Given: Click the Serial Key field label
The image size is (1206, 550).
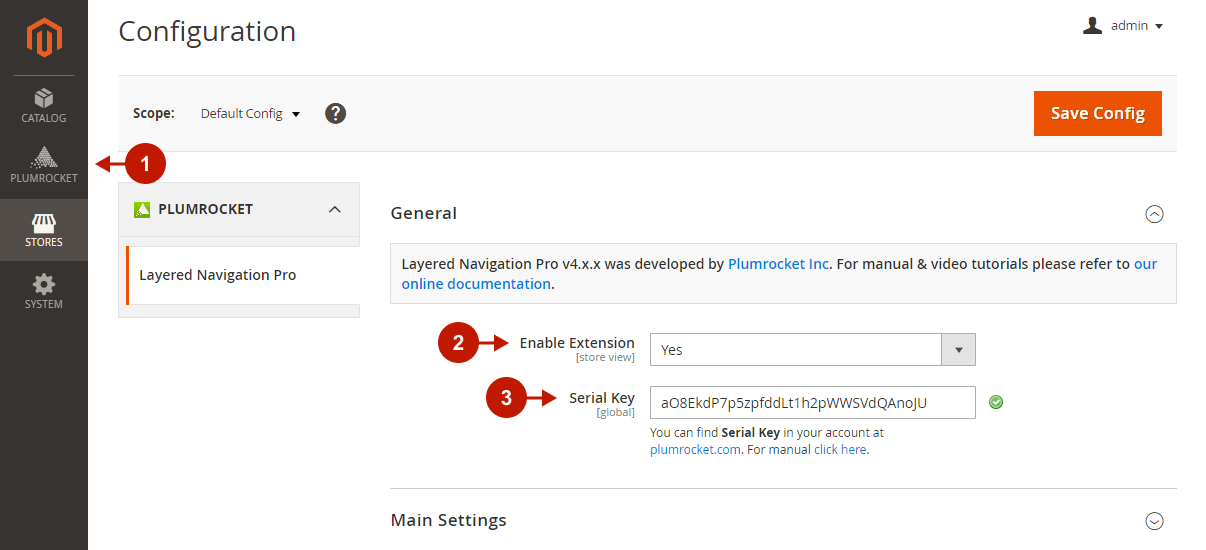Looking at the screenshot, I should (602, 398).
